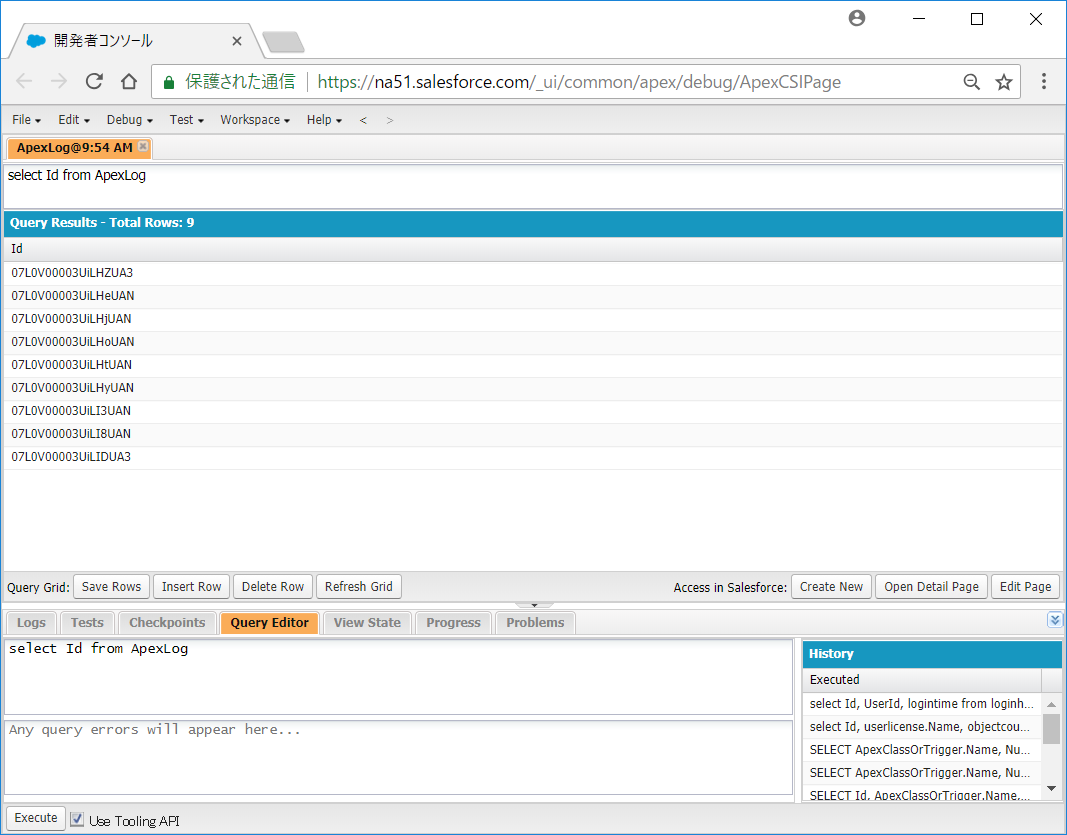Click the Query Results header bar
Image resolution: width=1067 pixels, height=835 pixels.
(533, 223)
